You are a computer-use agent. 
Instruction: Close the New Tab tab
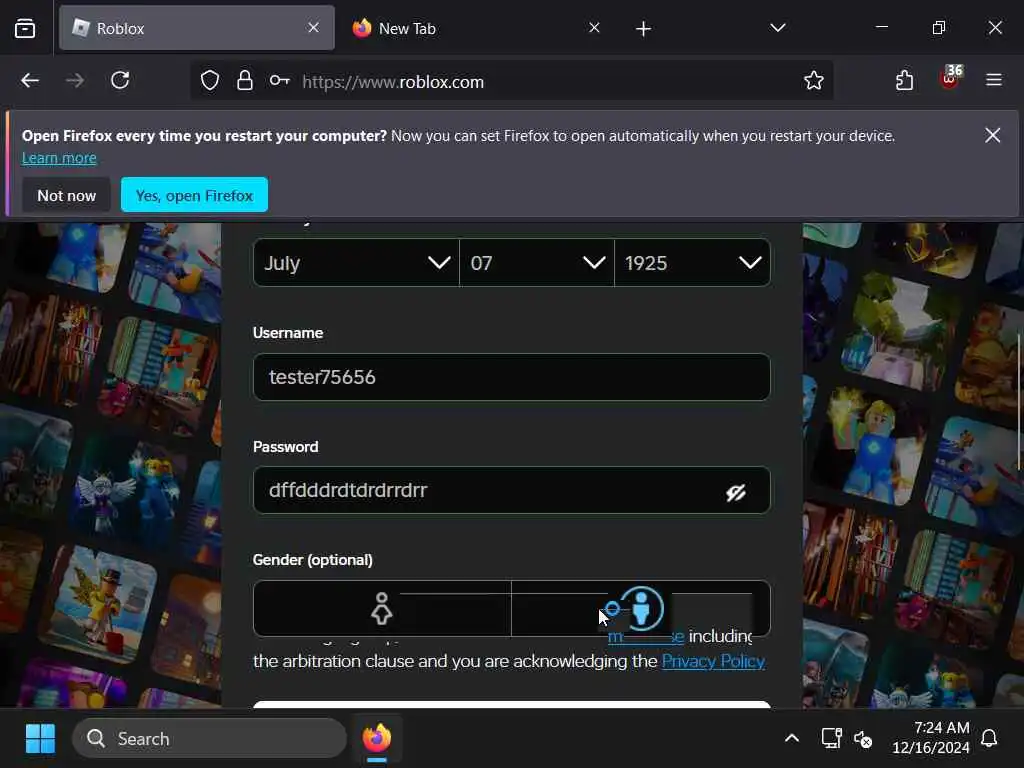pyautogui.click(x=594, y=27)
